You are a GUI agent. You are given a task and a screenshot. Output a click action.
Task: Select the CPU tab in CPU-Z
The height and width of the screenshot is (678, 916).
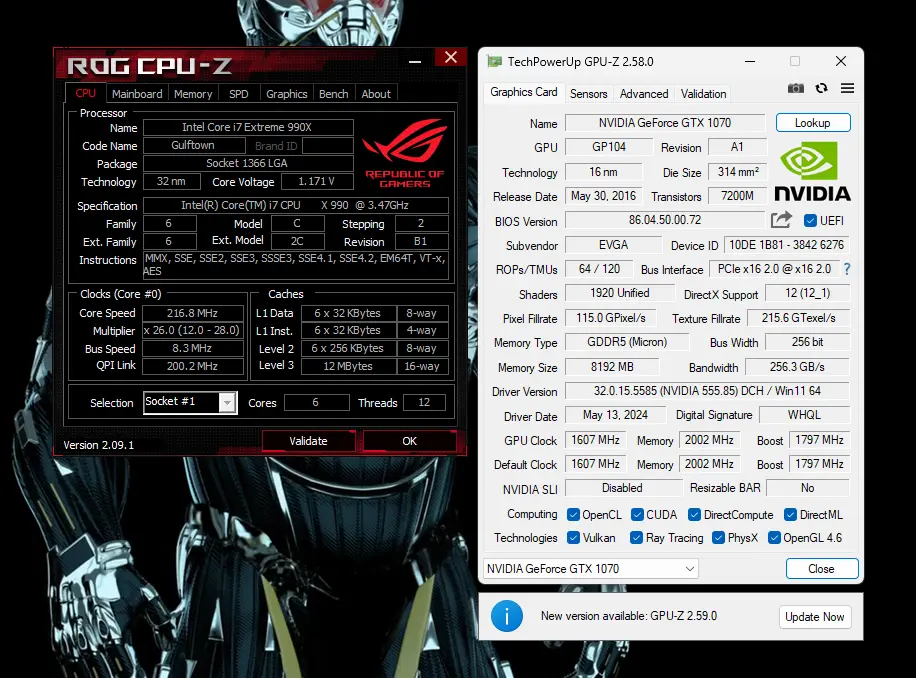[85, 93]
